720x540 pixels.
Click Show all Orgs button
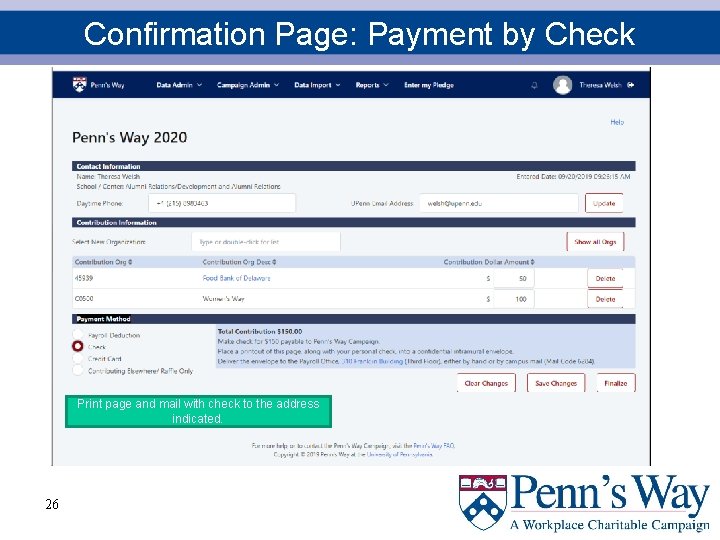pos(595,242)
